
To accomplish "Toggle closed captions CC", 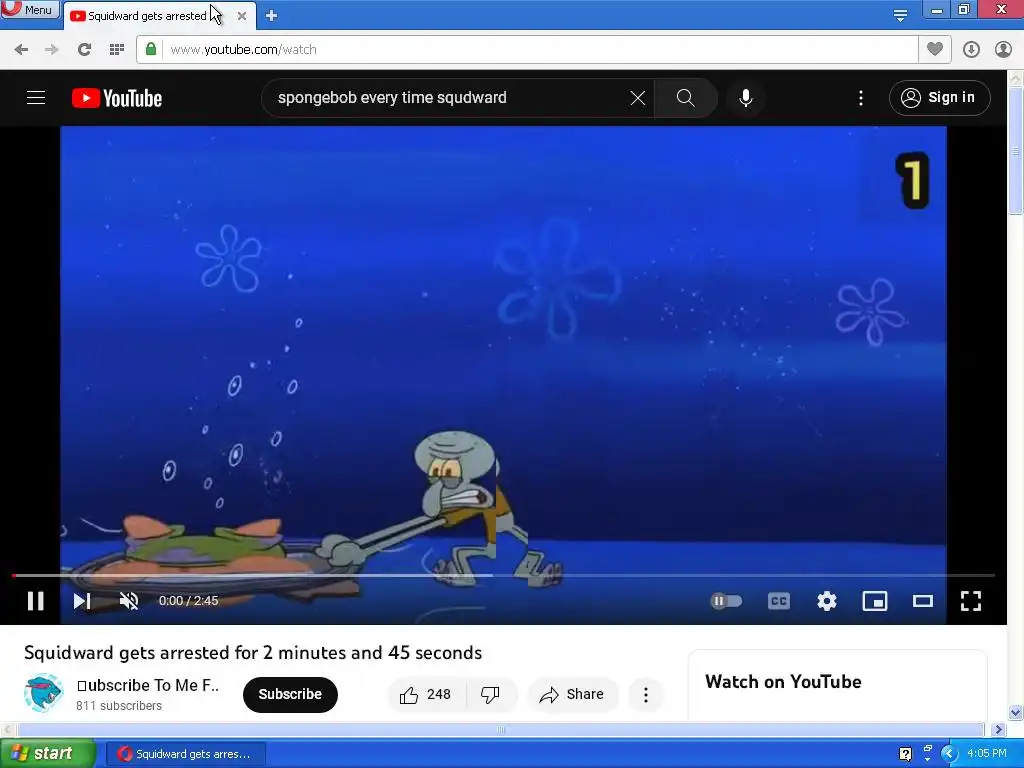I will (778, 601).
